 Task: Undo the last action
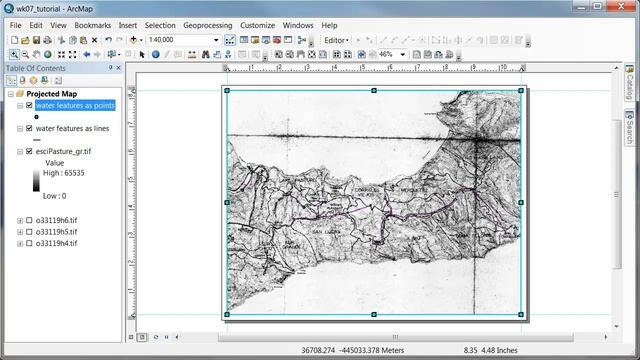pos(108,40)
